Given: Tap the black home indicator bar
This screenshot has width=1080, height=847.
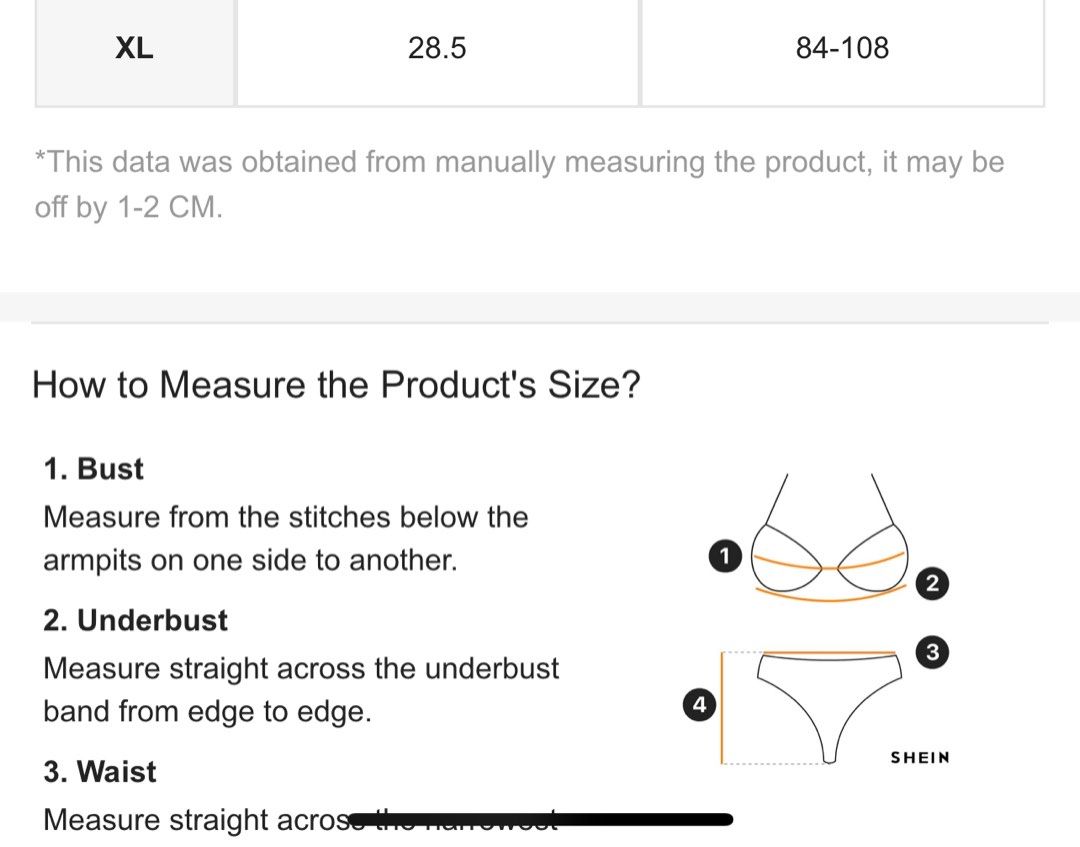Looking at the screenshot, I should pyautogui.click(x=540, y=820).
